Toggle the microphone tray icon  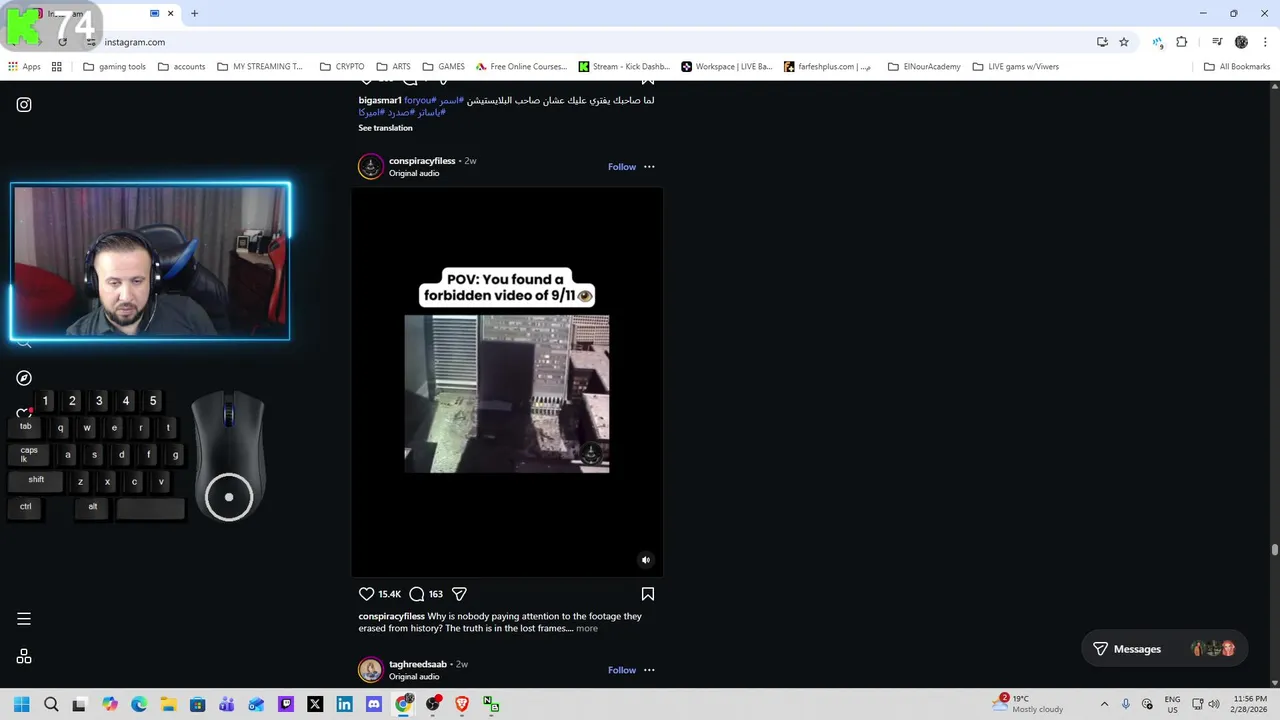(x=1126, y=704)
